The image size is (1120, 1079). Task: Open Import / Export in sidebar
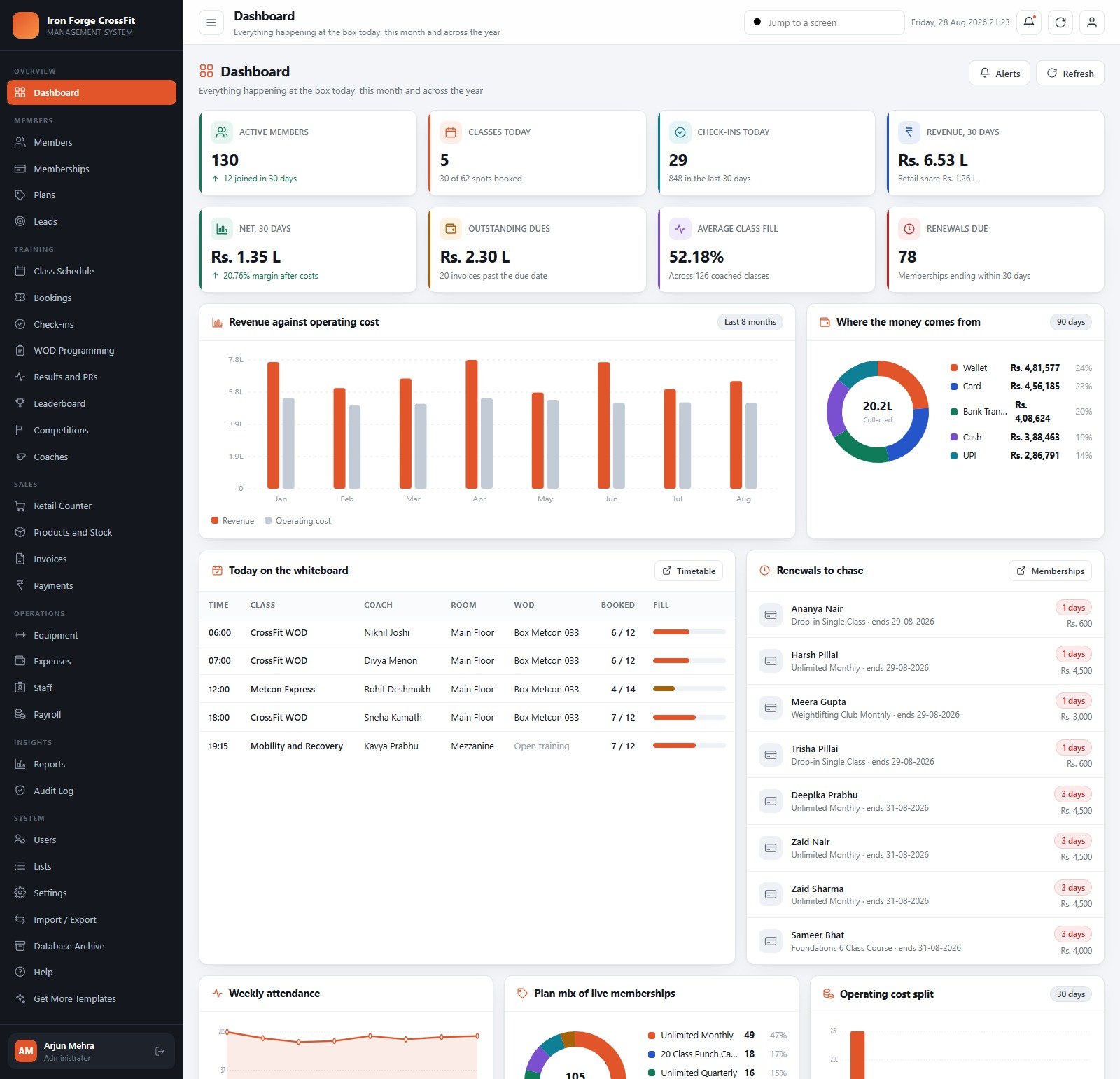point(92,919)
